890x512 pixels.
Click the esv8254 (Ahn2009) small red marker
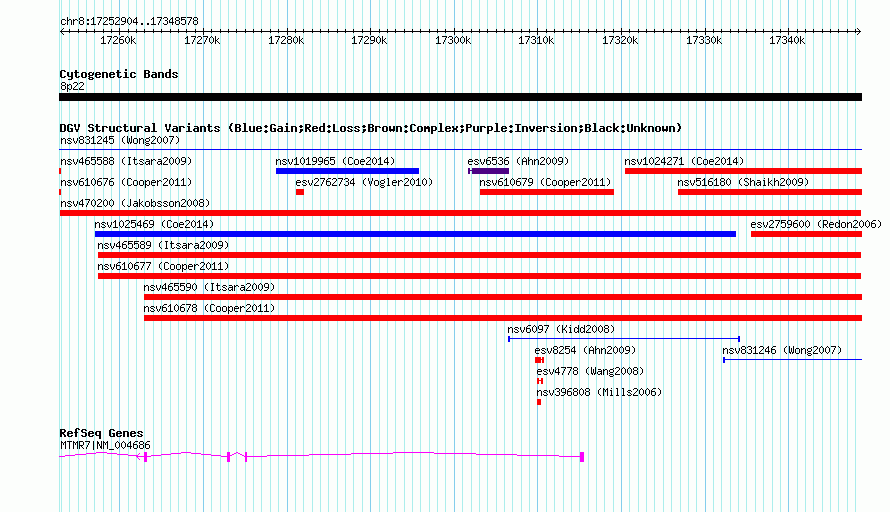click(x=539, y=360)
